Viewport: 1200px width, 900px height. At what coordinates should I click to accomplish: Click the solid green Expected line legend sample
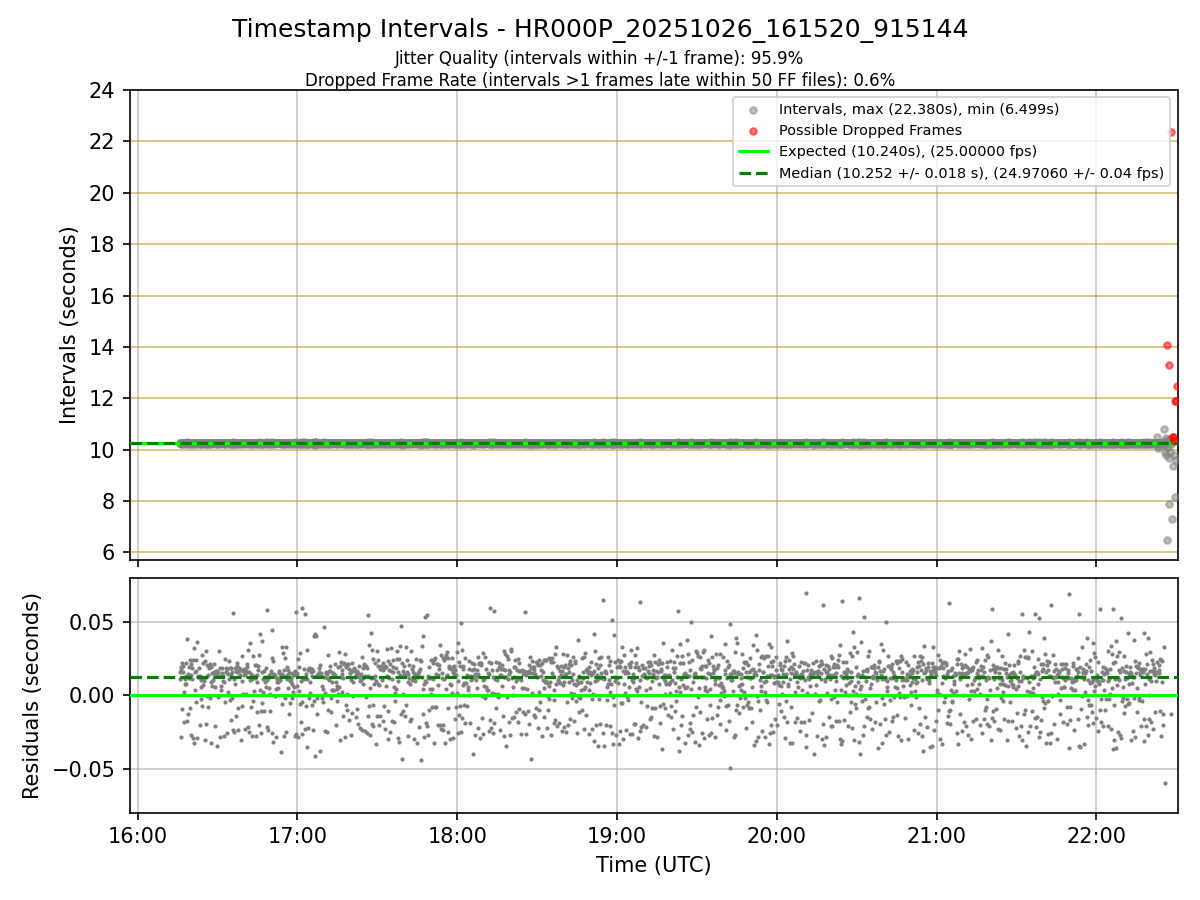753,152
